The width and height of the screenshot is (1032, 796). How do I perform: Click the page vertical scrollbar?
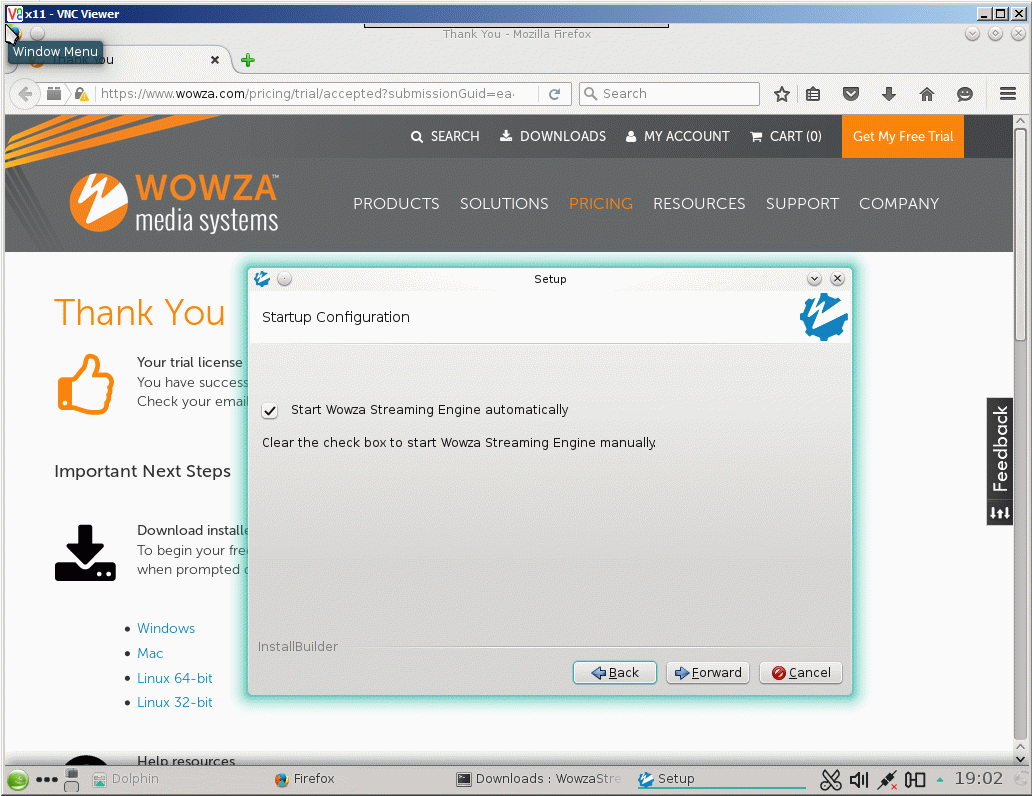click(1020, 234)
